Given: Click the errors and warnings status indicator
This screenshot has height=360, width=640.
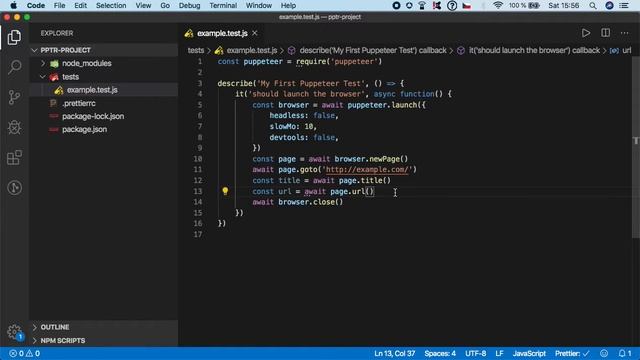Looking at the screenshot, I should (x=24, y=353).
